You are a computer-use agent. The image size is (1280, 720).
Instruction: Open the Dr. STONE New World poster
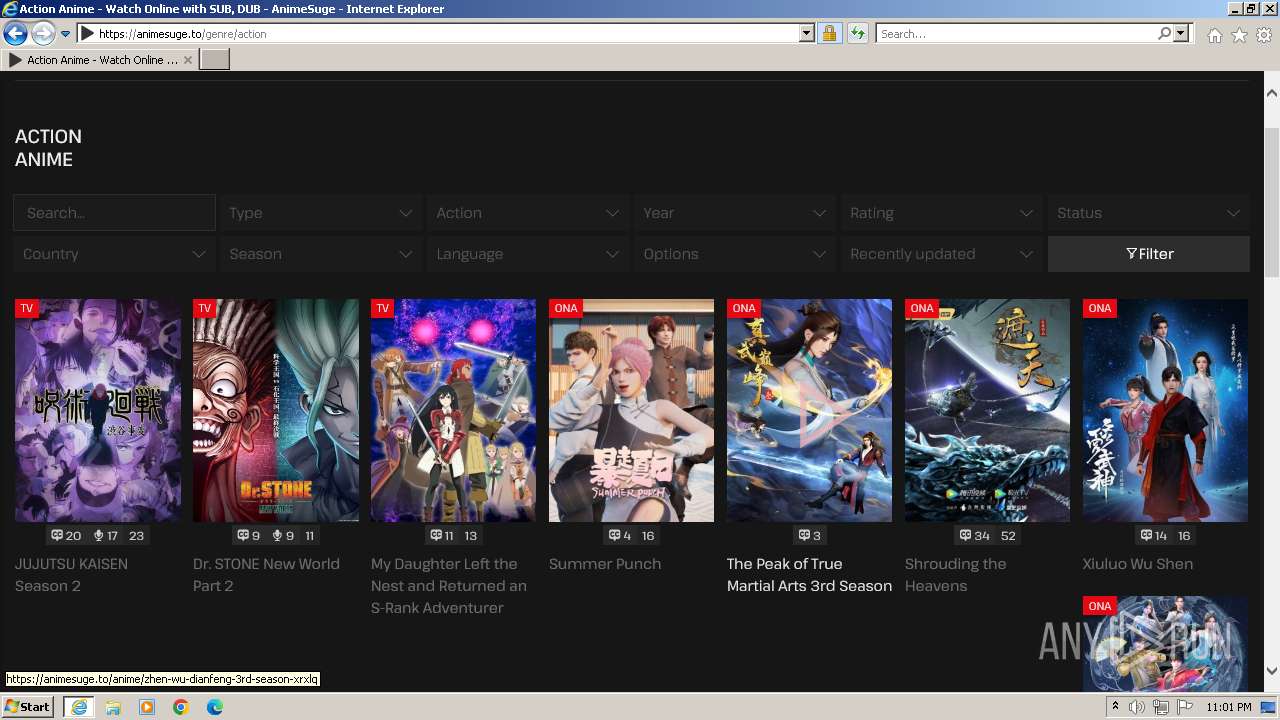(x=276, y=410)
